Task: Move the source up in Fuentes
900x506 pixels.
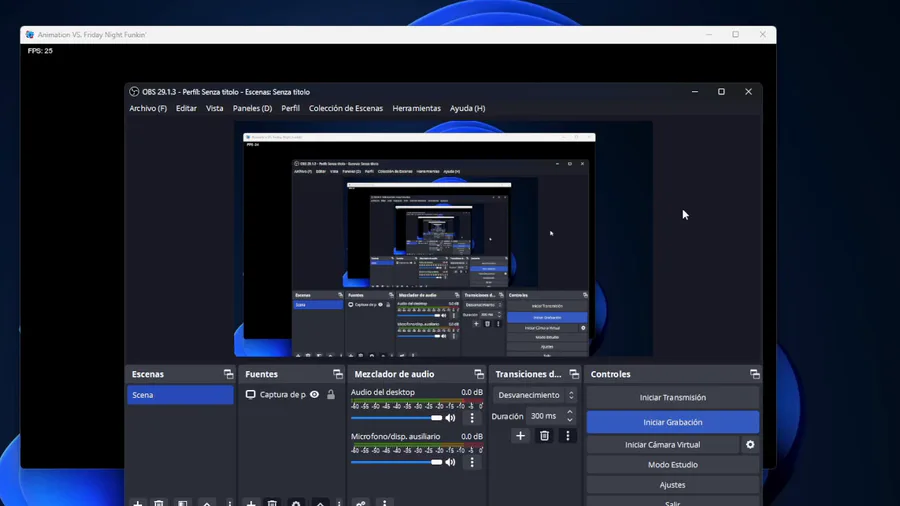Action: pyautogui.click(x=320, y=503)
